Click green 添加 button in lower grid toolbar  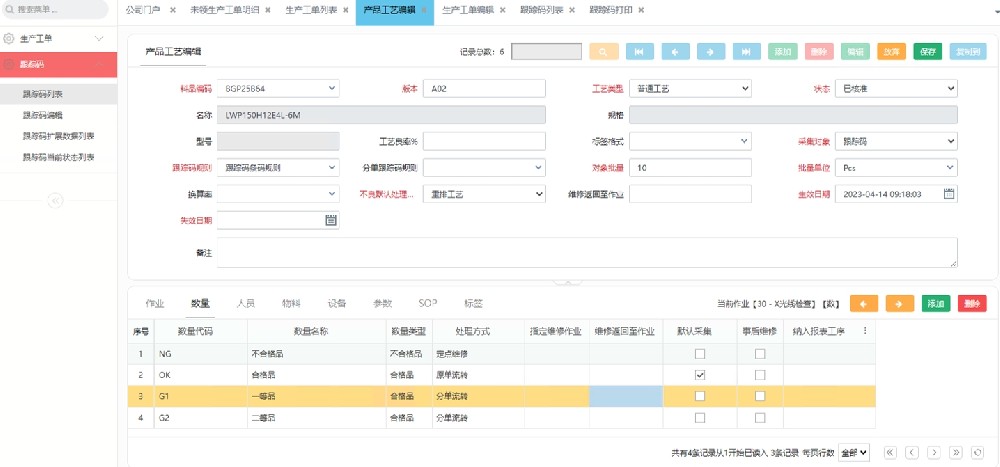(936, 304)
